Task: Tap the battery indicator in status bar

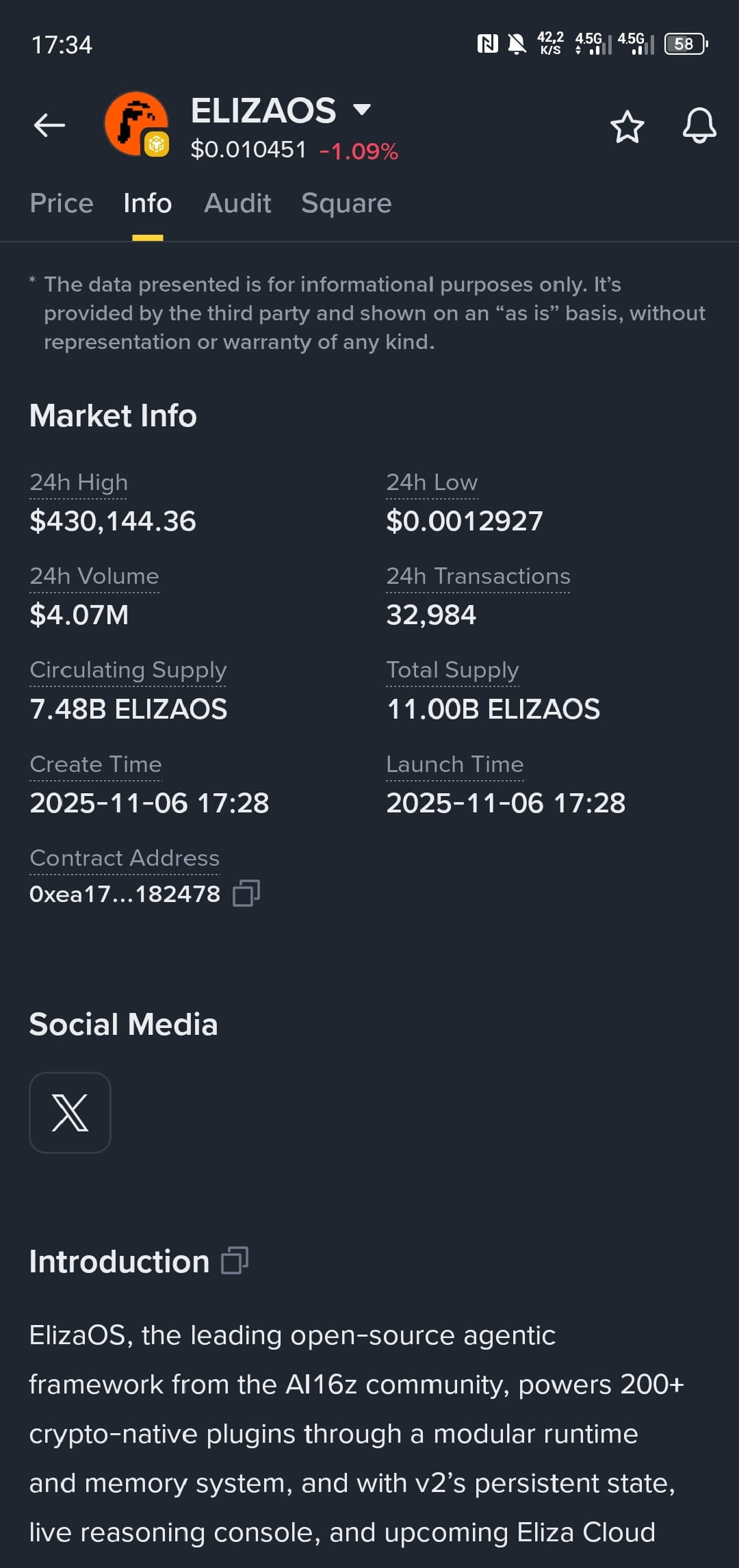Action: [686, 44]
